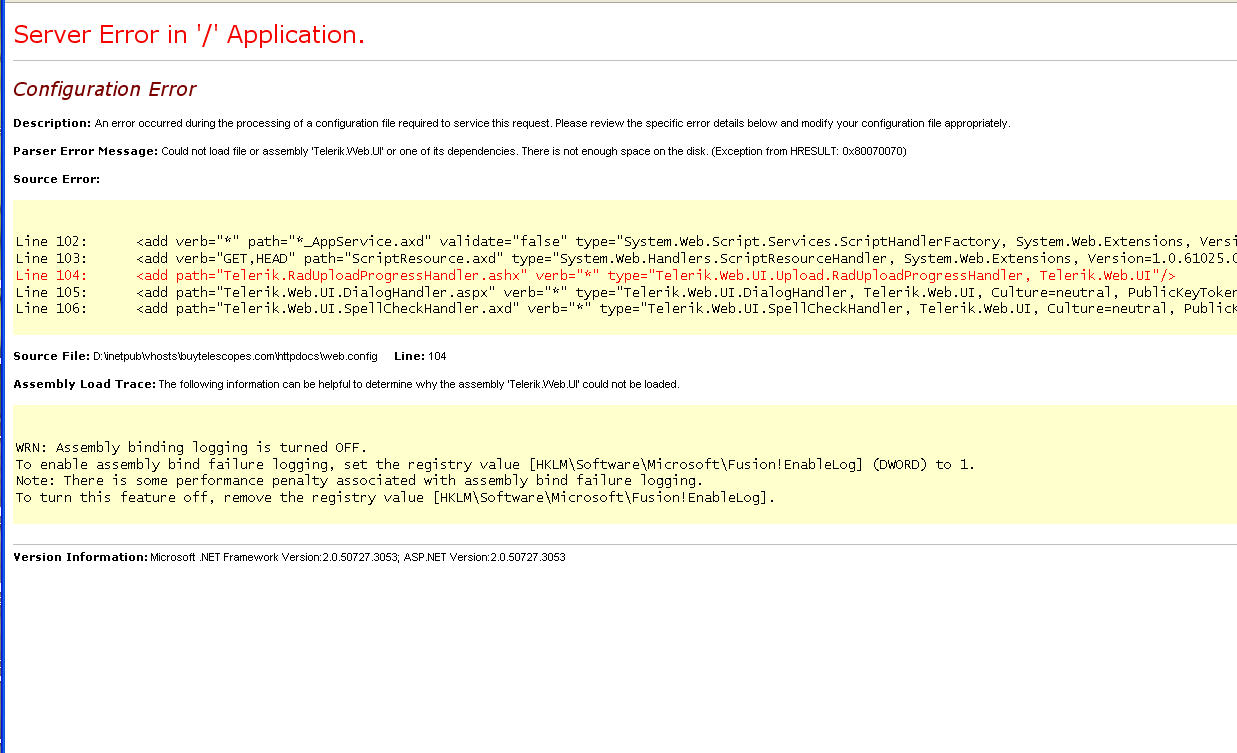This screenshot has width=1237, height=753.
Task: Click the "Server Error in '/' Application." heading
Action: (189, 35)
